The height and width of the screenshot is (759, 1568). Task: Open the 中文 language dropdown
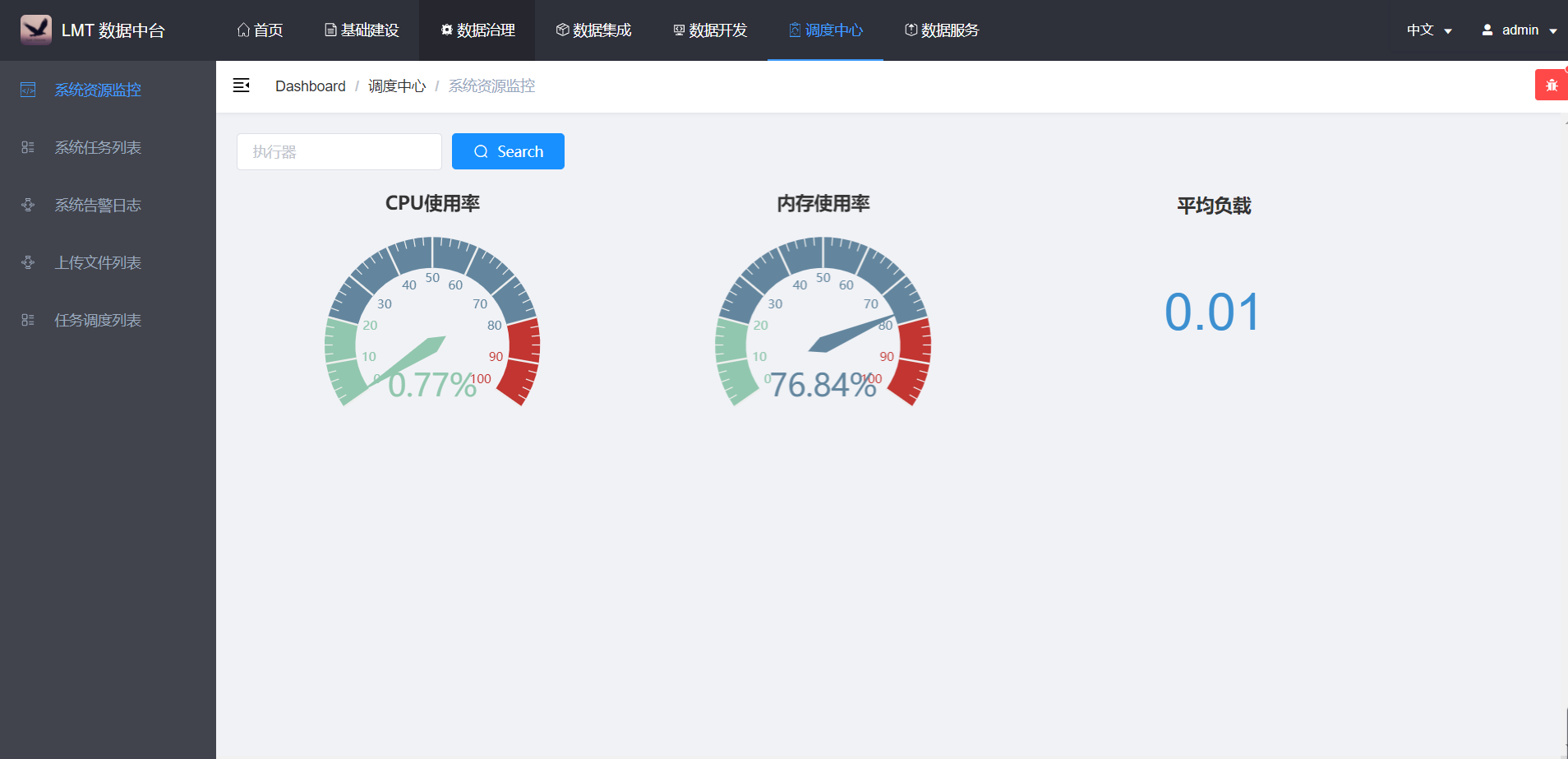click(1427, 30)
